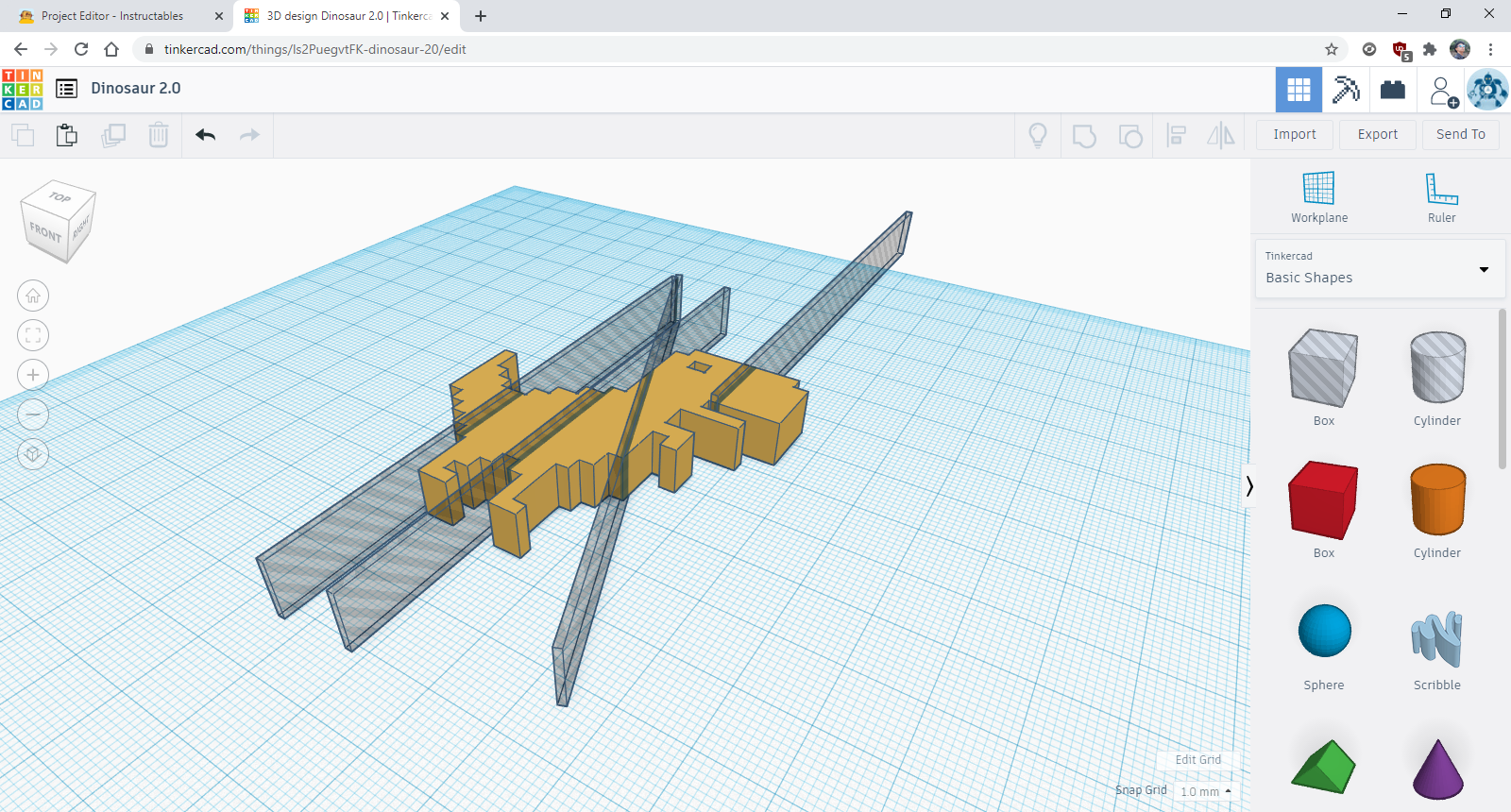Click the Send To button
Screen dimensions: 1511x812
coord(1461,134)
